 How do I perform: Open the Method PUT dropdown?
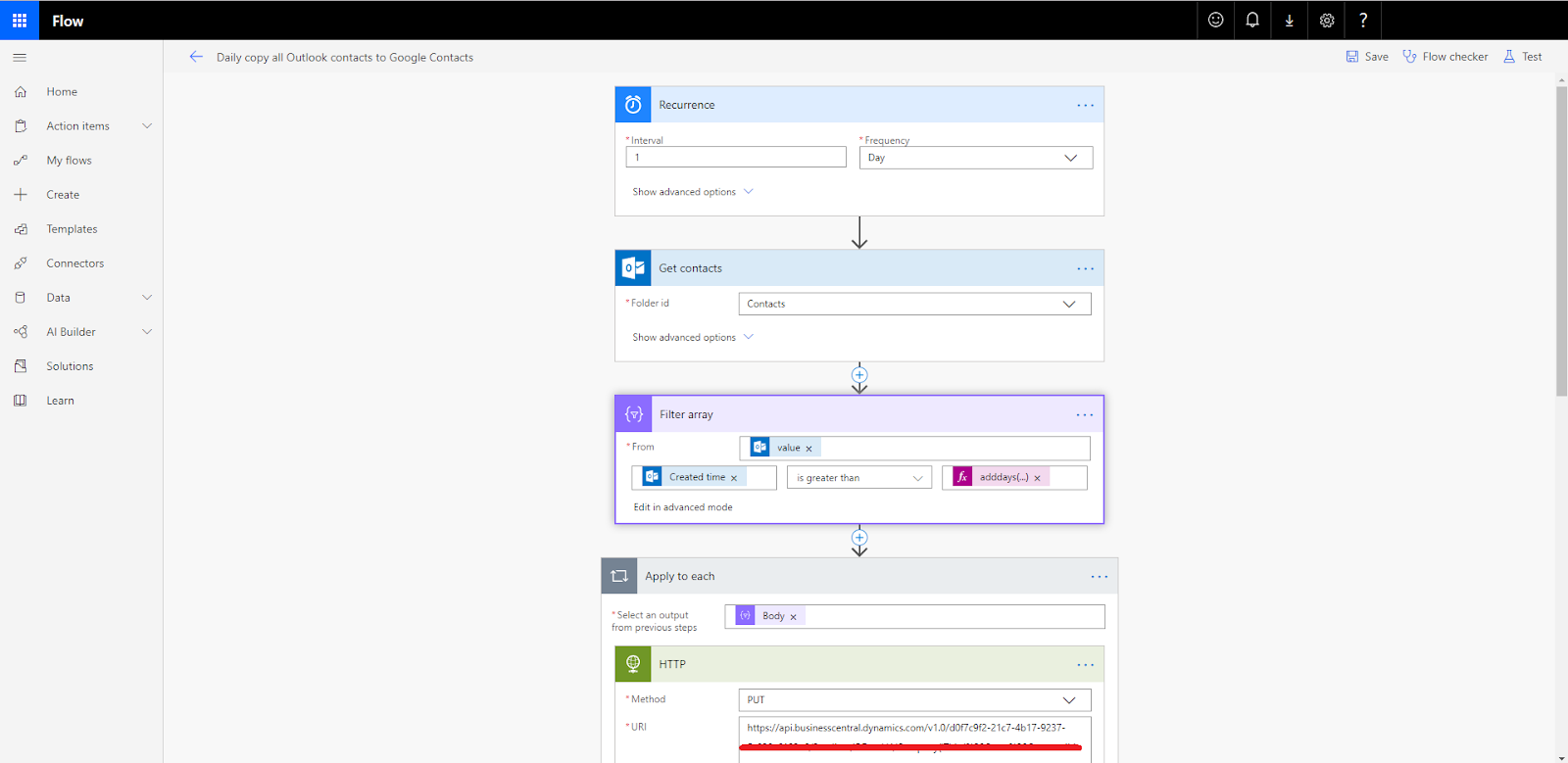tap(914, 699)
